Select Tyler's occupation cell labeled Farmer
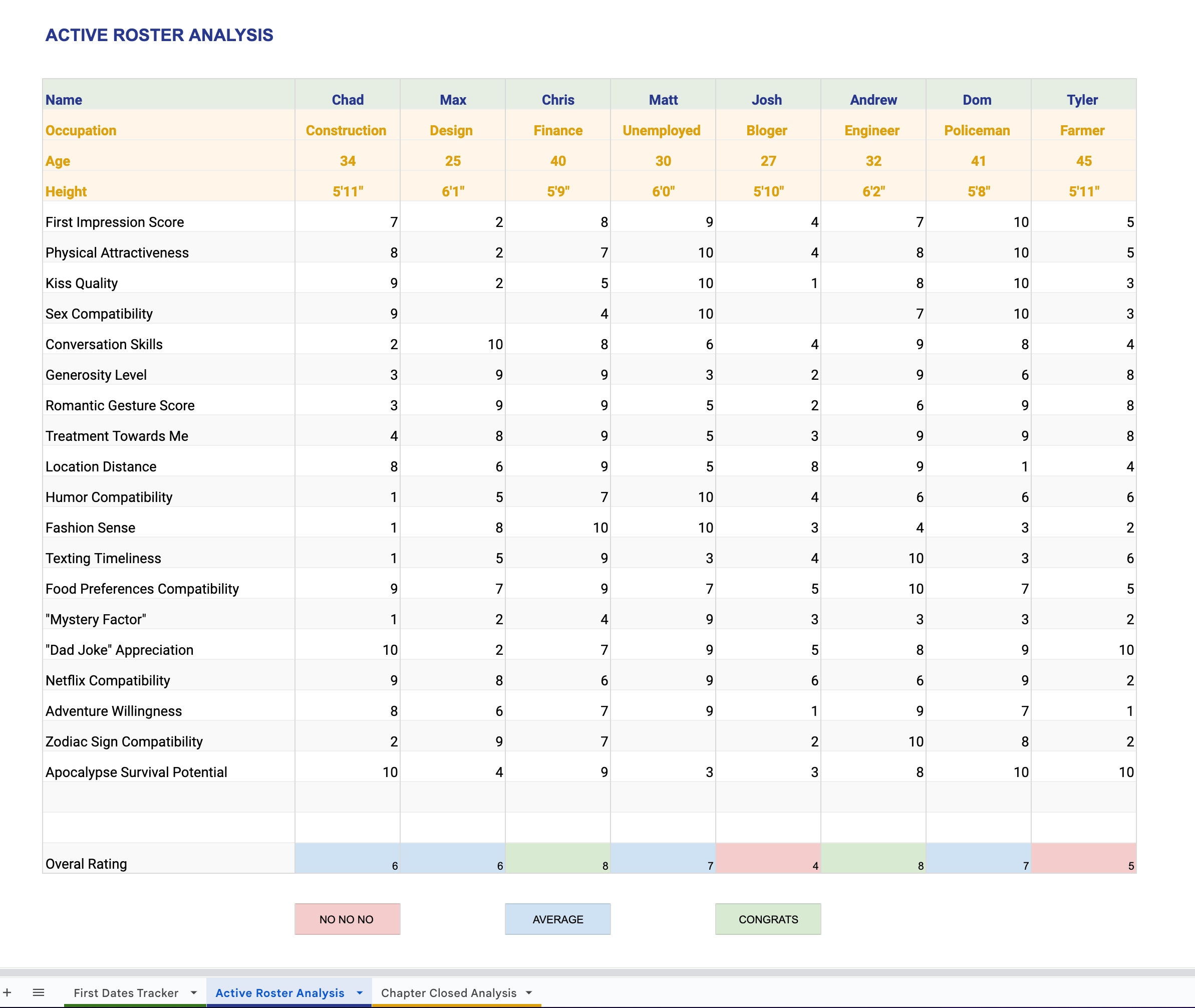This screenshot has height=1008, width=1195. coord(1082,130)
